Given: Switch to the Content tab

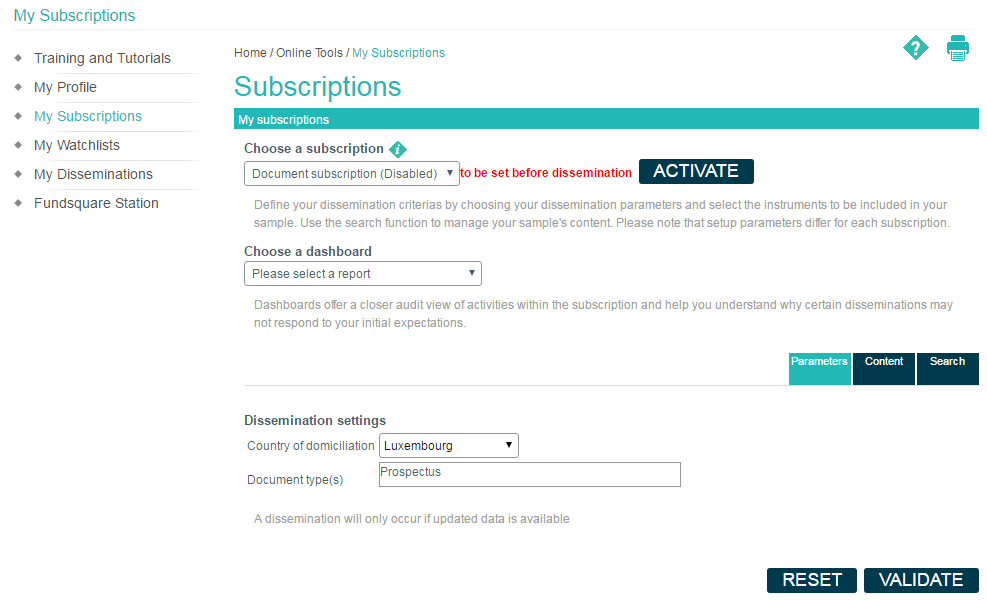Looking at the screenshot, I should pyautogui.click(x=884, y=368).
